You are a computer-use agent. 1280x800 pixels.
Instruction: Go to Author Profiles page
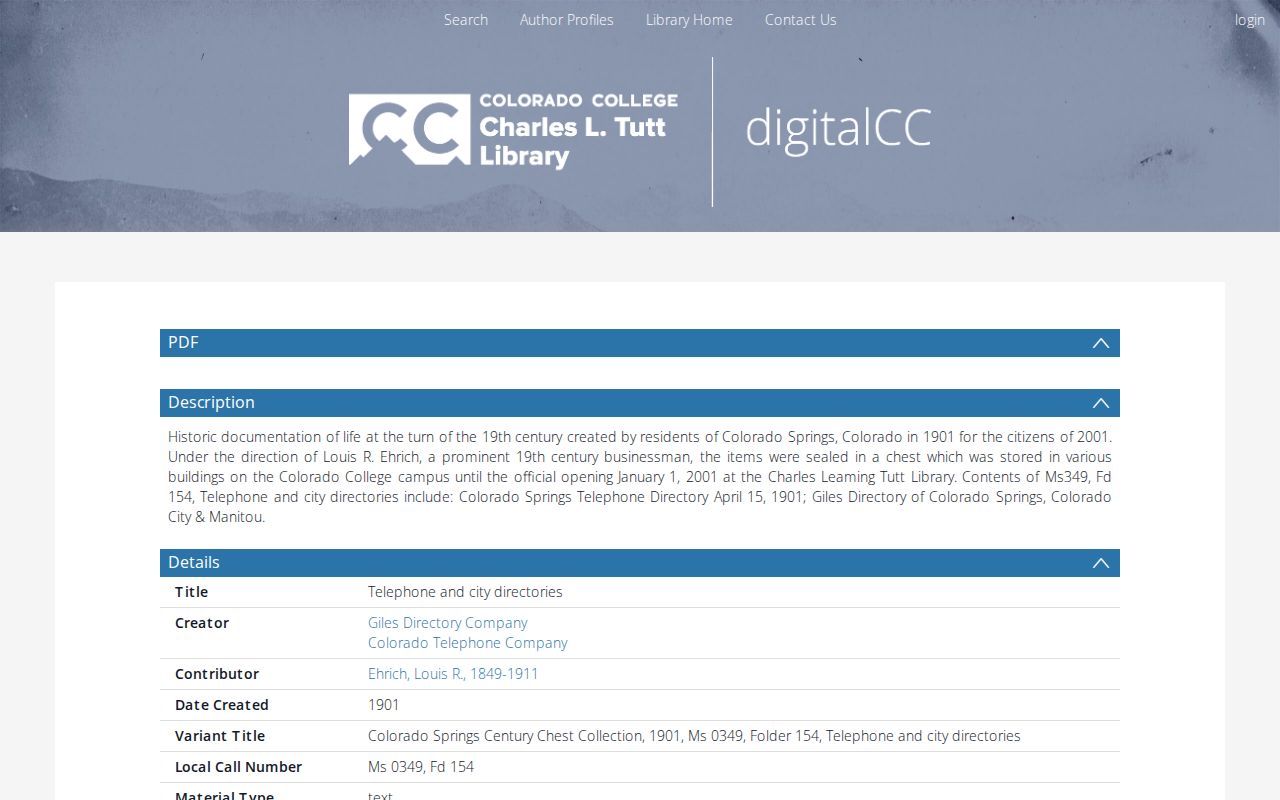click(x=567, y=20)
